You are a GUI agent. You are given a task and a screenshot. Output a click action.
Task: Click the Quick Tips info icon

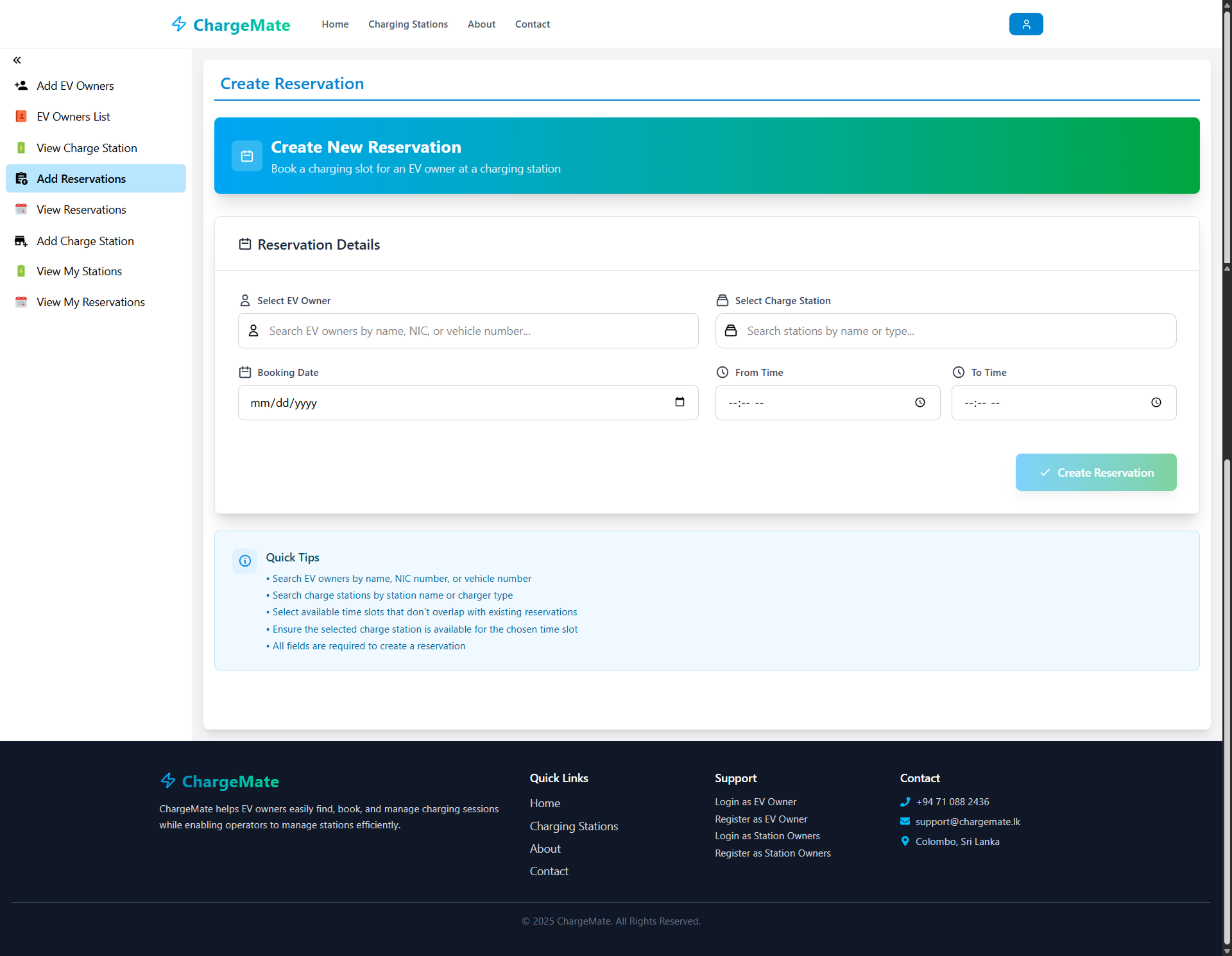click(x=244, y=561)
